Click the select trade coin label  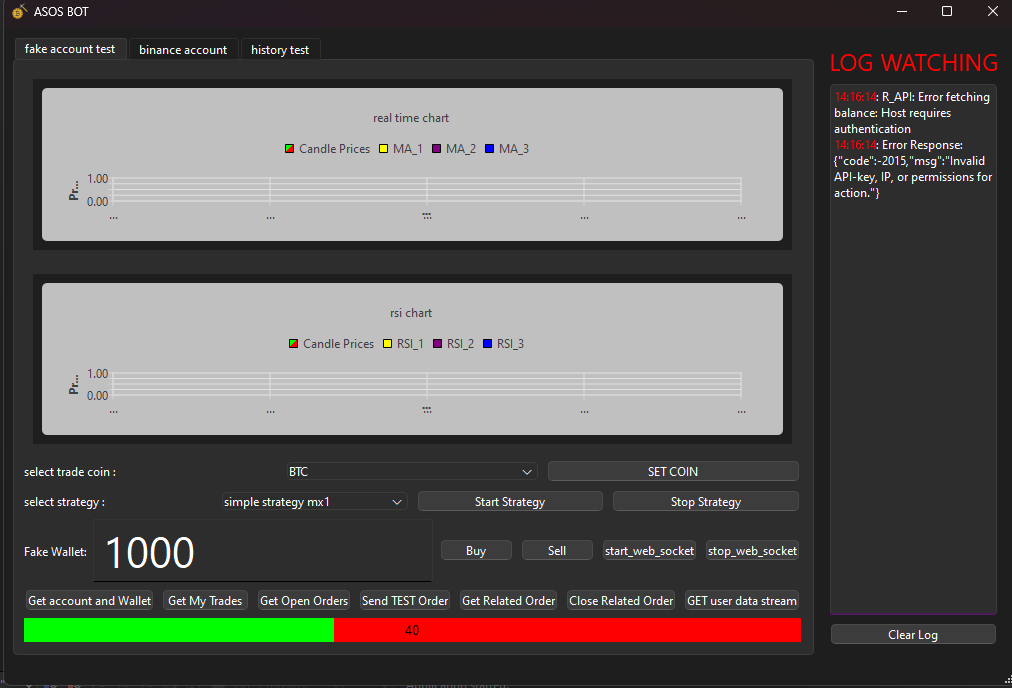70,472
